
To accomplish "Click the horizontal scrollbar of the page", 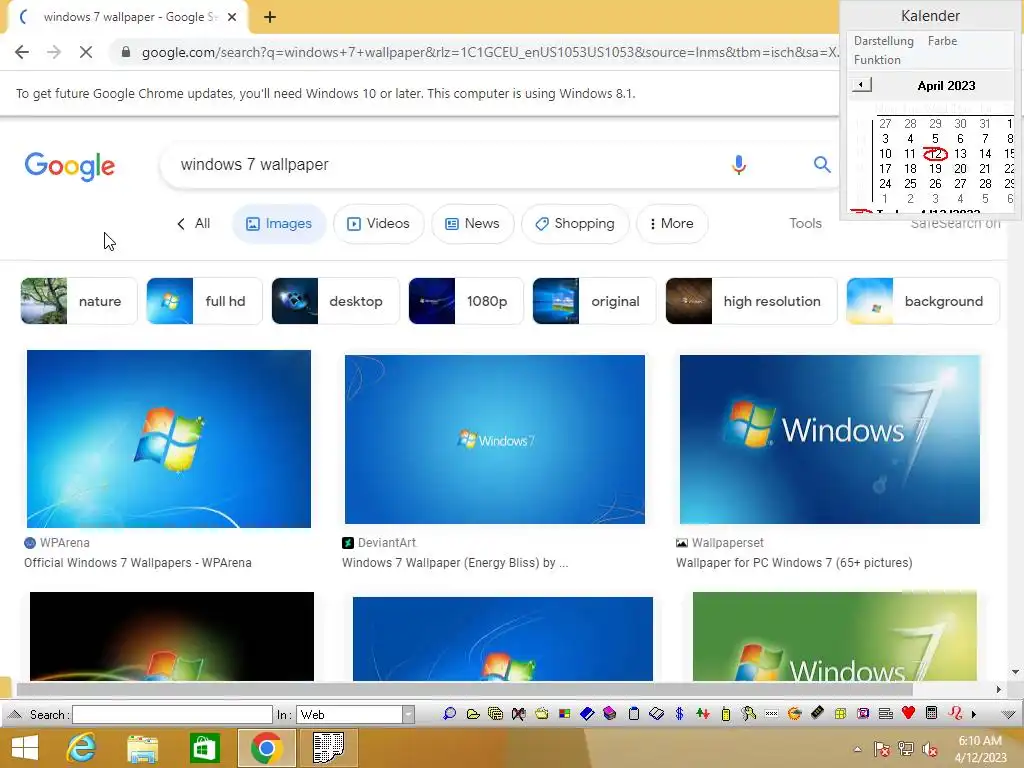I will tap(464, 690).
